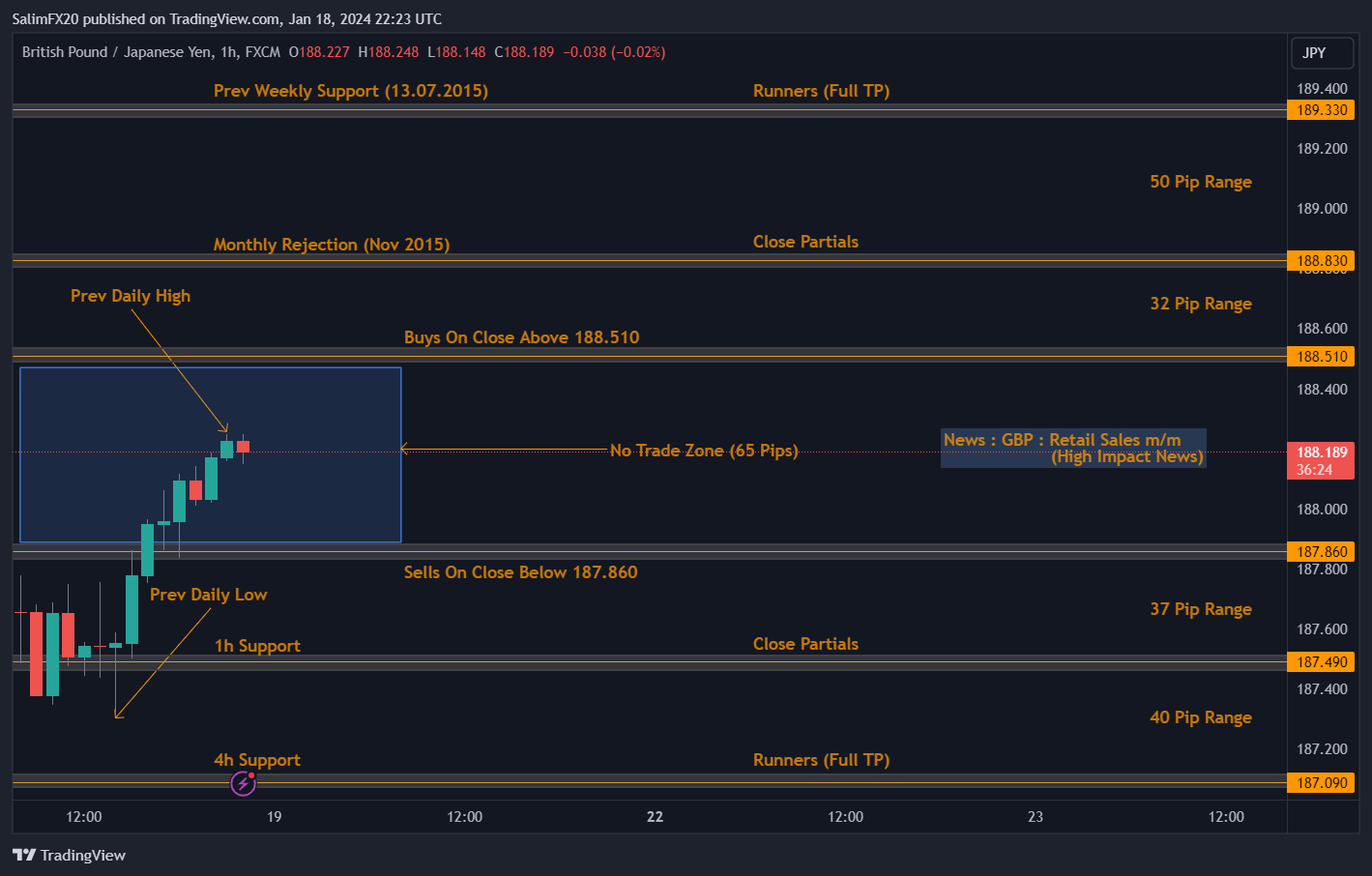Click the GBP Retail Sales news note box
The image size is (1372, 876).
1073,449
